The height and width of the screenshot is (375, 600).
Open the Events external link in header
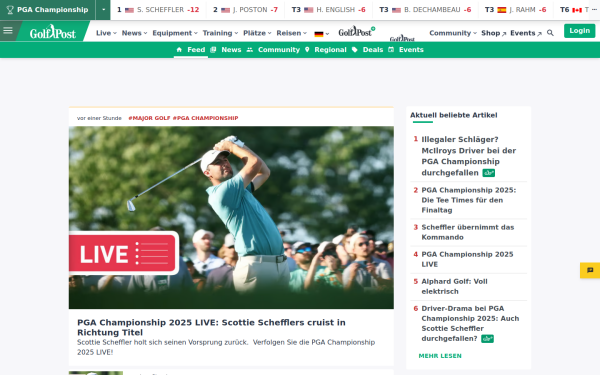point(526,33)
